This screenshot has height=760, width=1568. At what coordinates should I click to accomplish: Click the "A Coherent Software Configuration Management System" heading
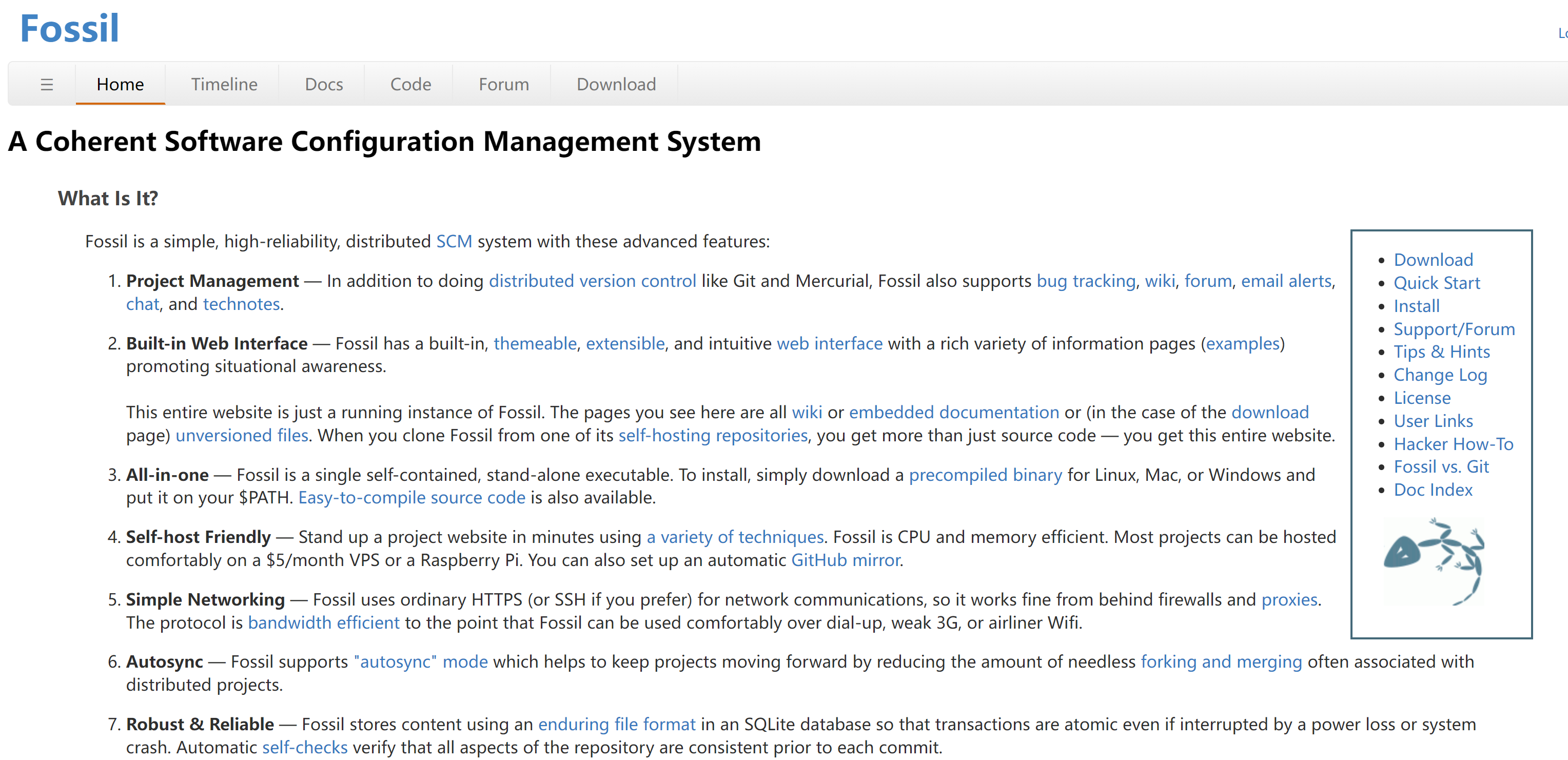[384, 141]
